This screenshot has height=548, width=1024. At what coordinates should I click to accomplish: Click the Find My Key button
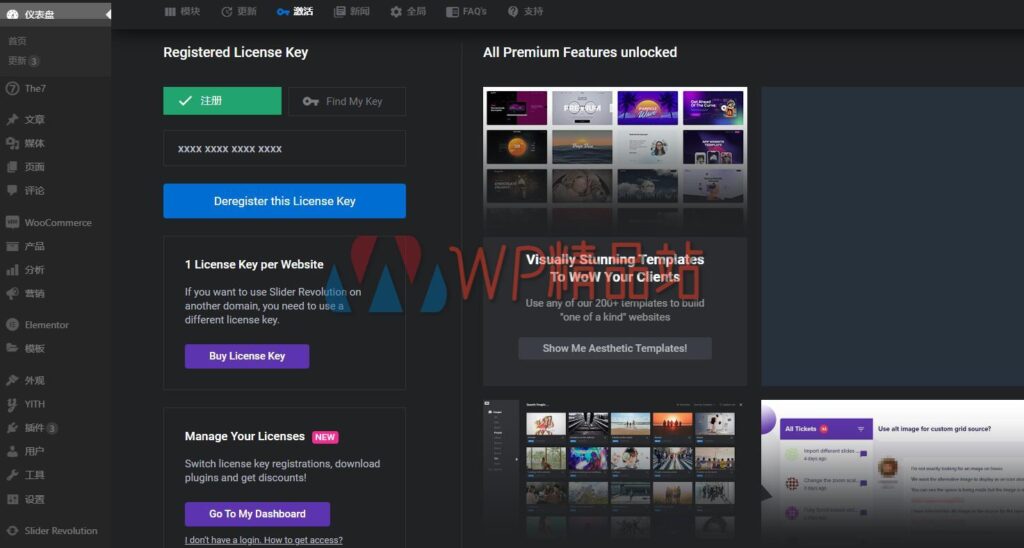click(347, 101)
